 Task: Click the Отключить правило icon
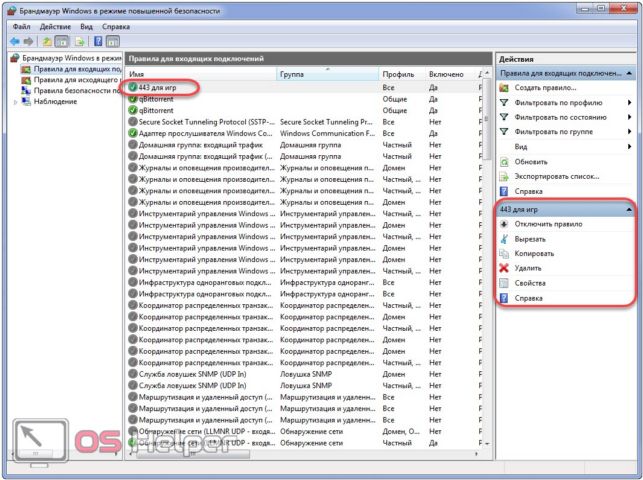[504, 224]
